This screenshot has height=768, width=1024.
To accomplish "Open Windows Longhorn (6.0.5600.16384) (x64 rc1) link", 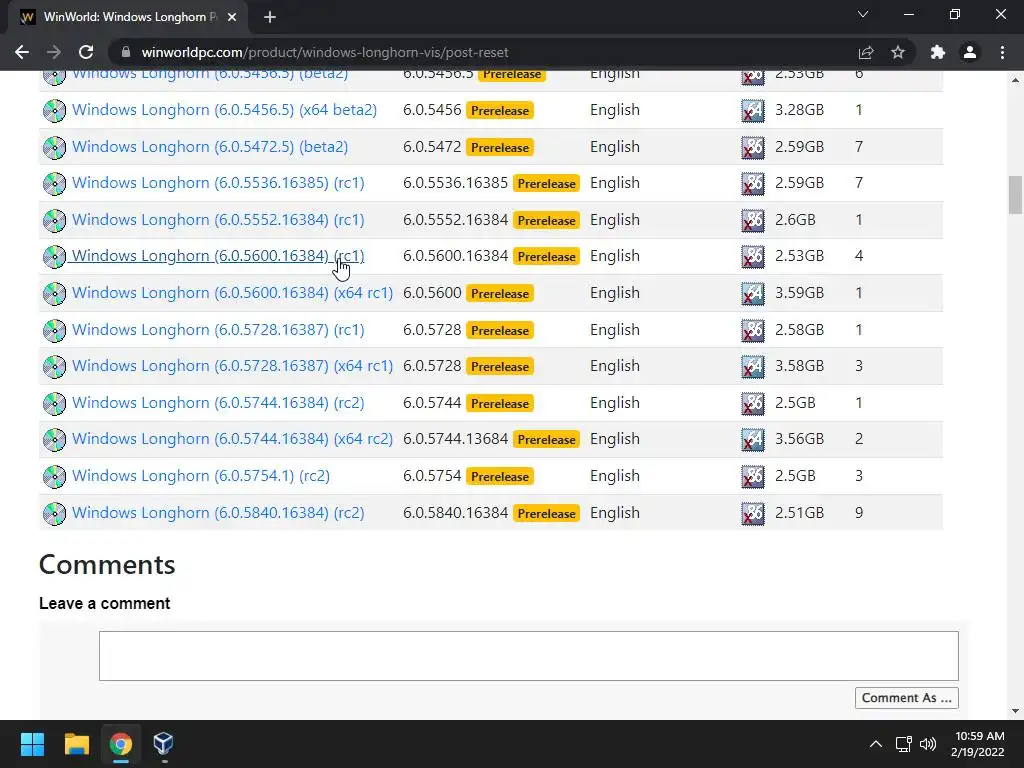I will (232, 293).
